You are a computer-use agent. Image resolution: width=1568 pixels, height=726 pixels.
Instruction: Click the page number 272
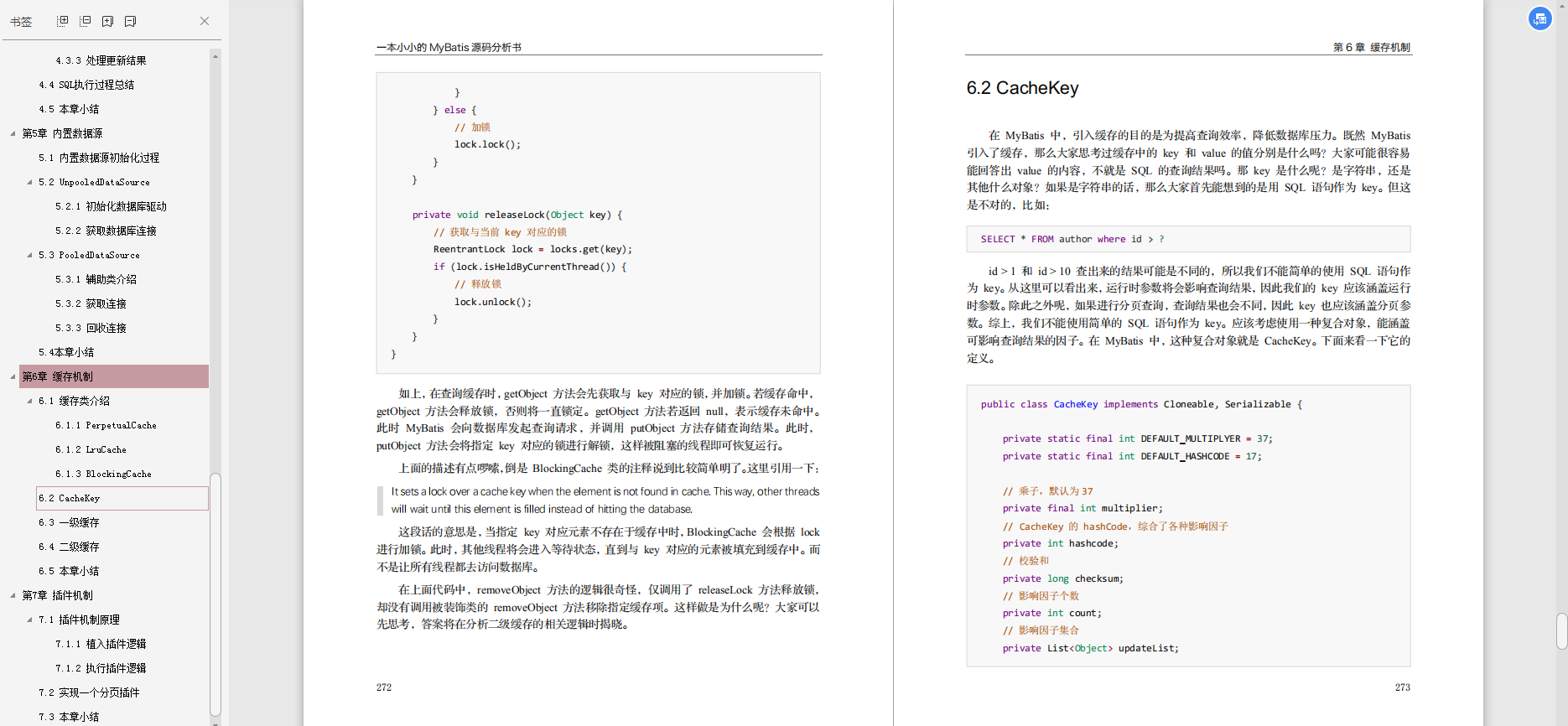coord(384,687)
